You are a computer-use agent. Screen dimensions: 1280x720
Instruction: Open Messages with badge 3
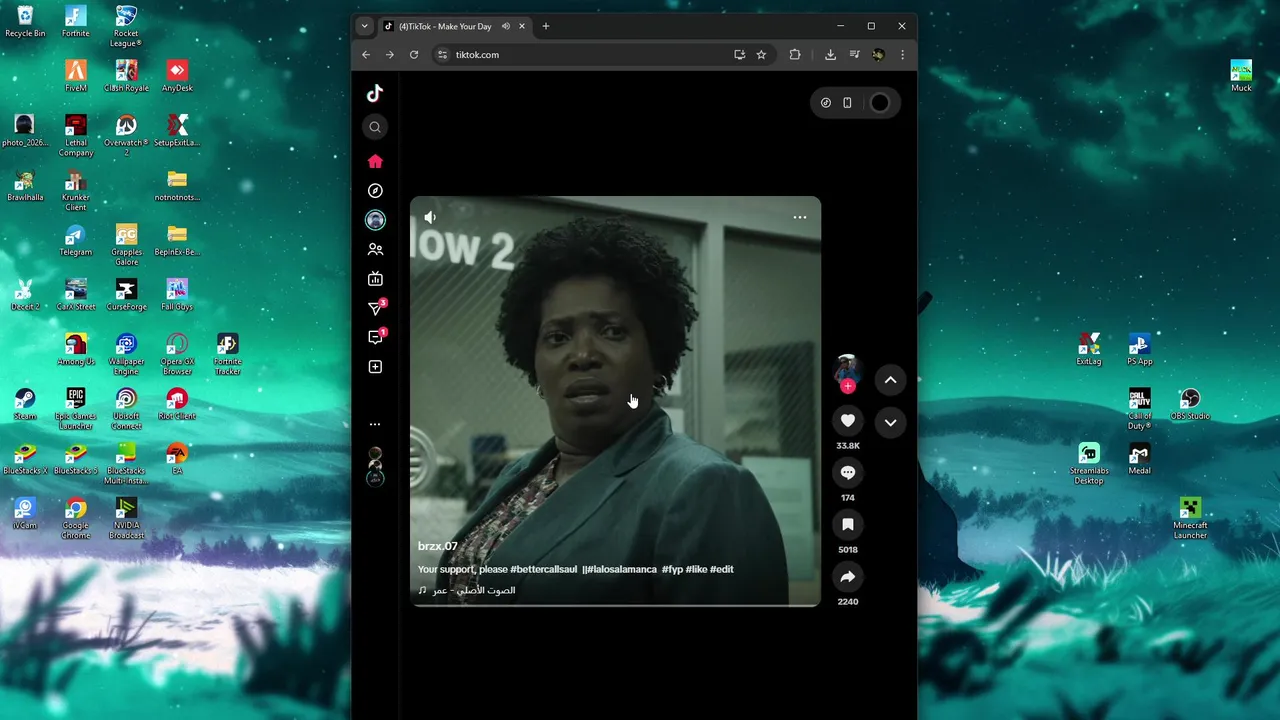[376, 308]
